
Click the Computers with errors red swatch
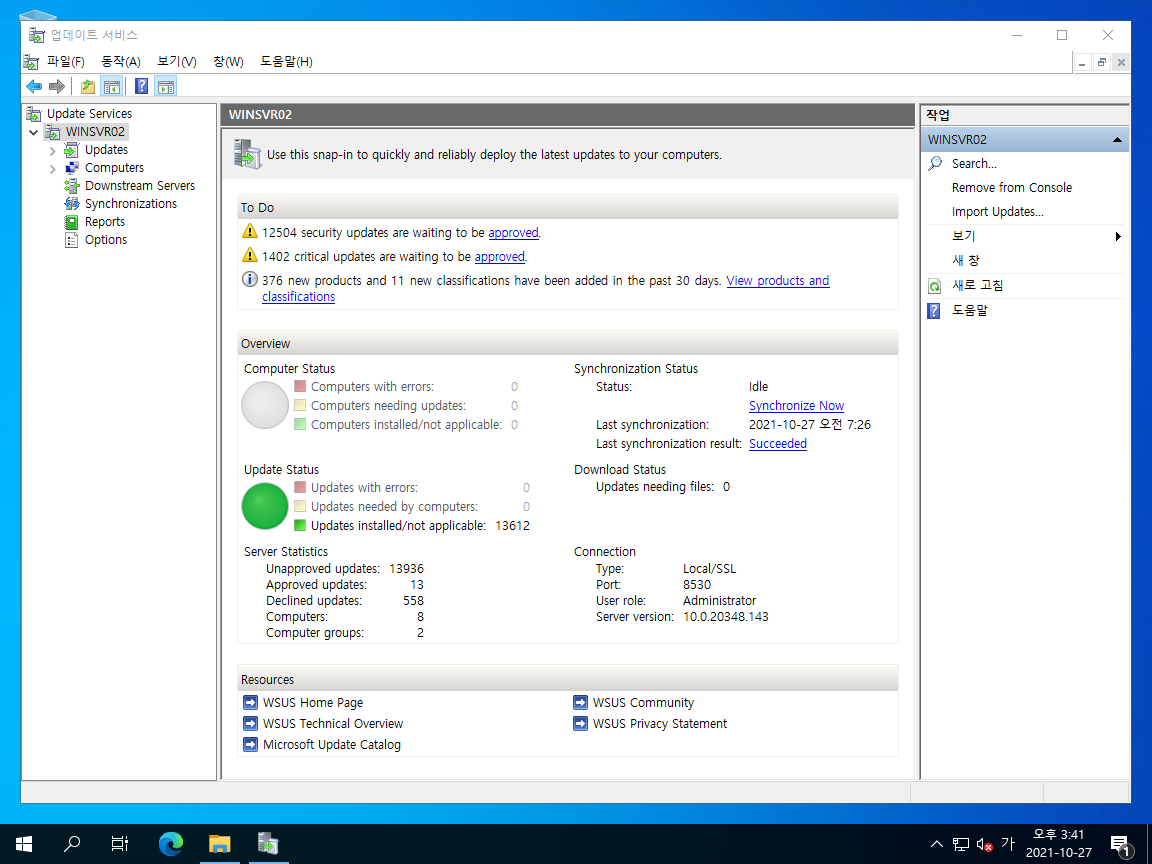click(x=300, y=386)
